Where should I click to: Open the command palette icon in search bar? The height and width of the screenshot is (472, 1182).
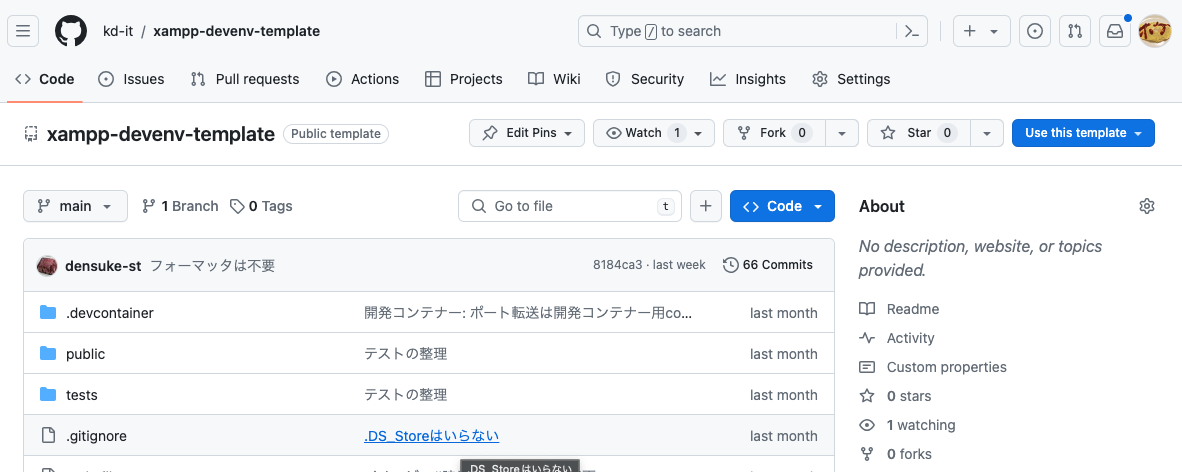(x=912, y=31)
